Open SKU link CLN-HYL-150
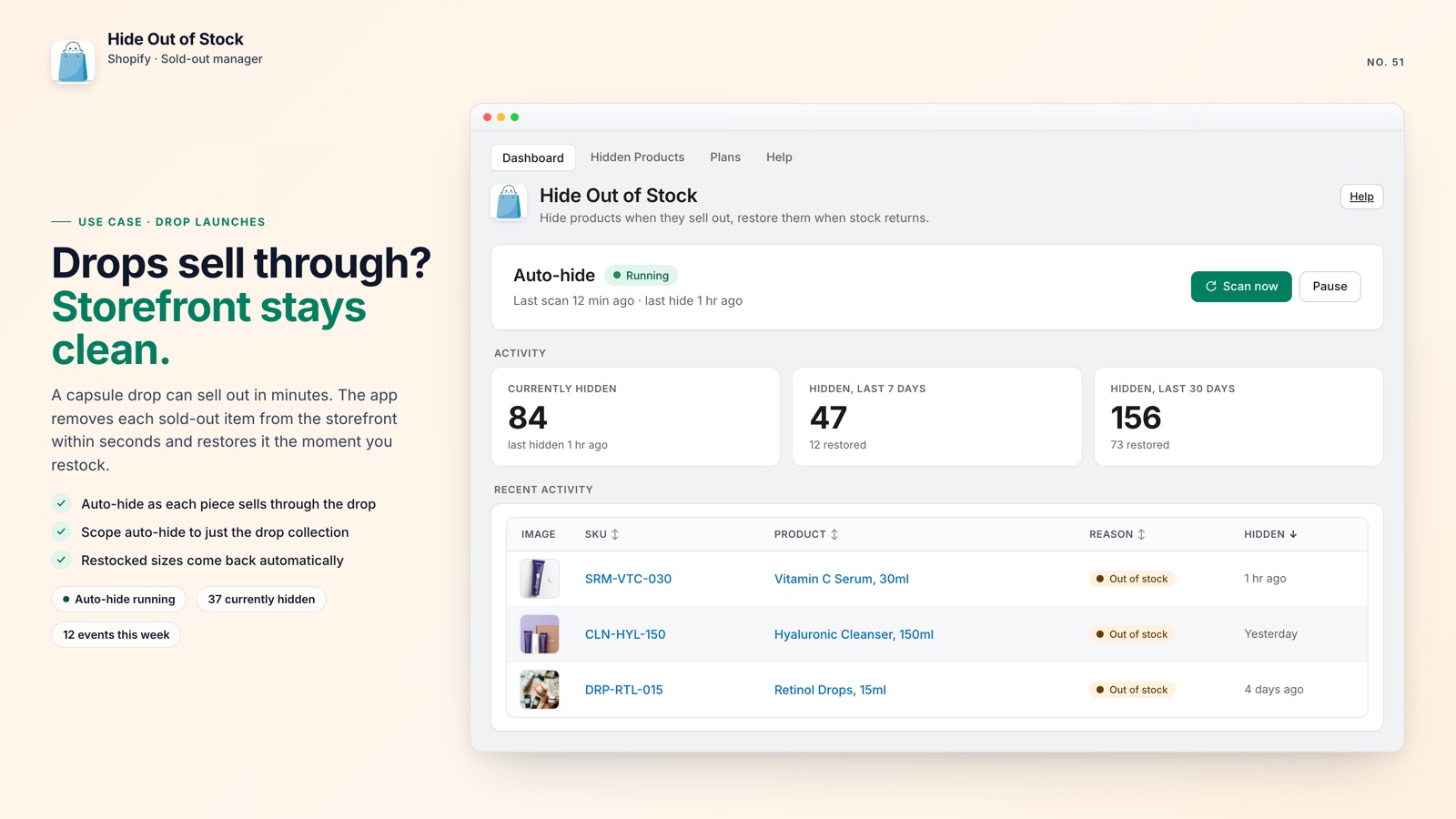This screenshot has width=1456, height=819. (x=625, y=634)
